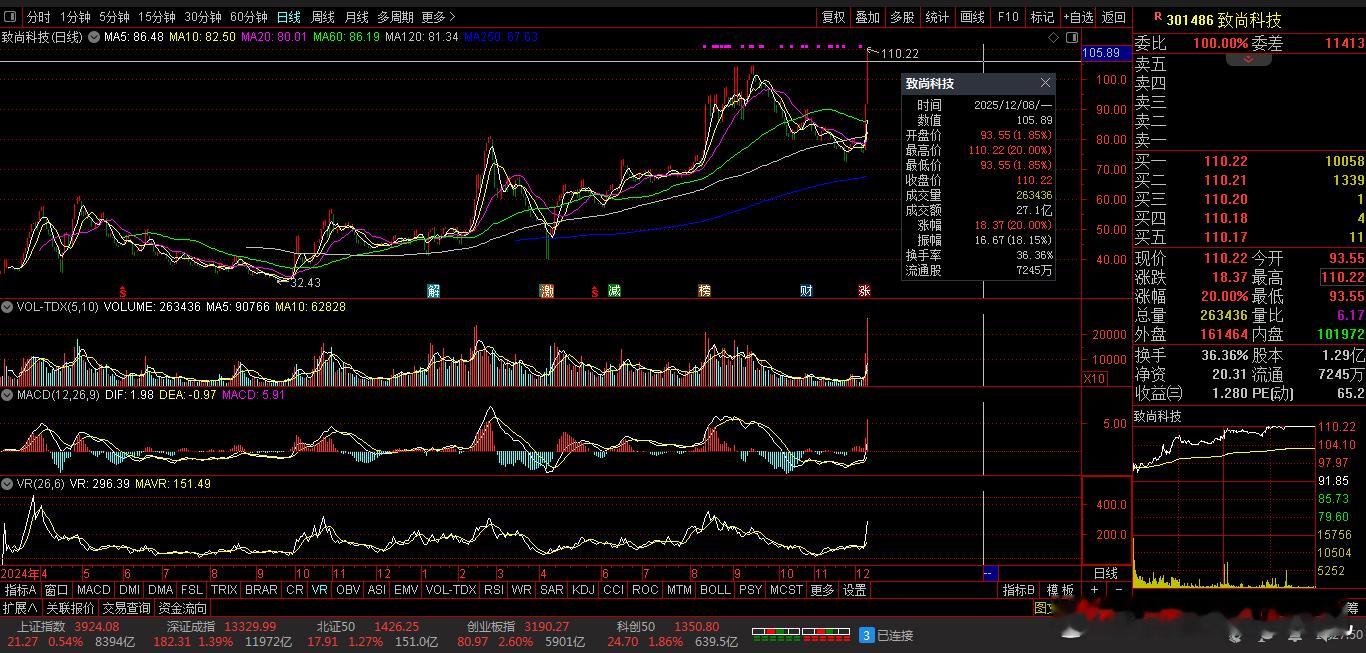
Task: Click the 财 event marker on chart
Action: pos(806,291)
